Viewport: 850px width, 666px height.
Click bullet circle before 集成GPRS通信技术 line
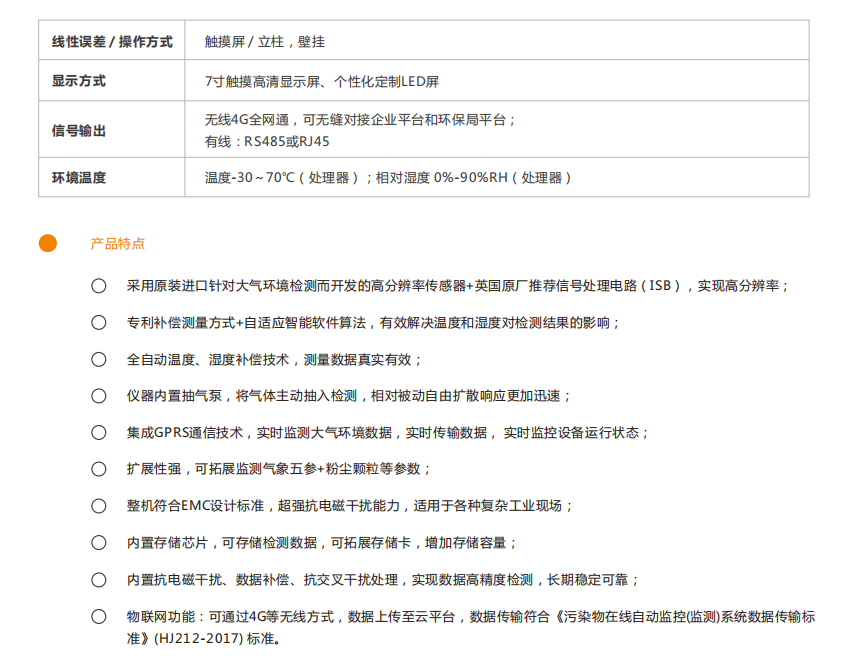pyautogui.click(x=98, y=433)
